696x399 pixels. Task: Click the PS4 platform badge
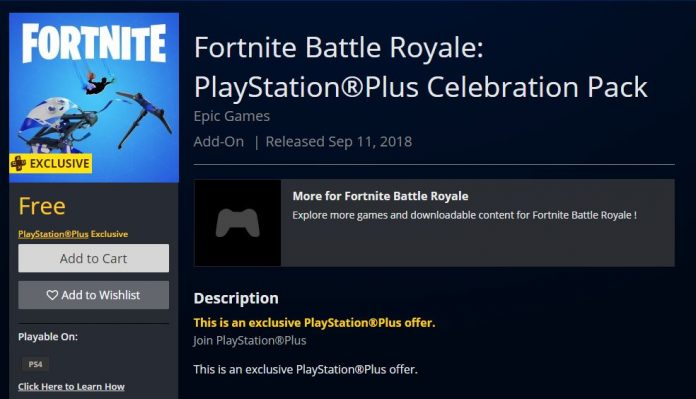pyautogui.click(x=36, y=364)
